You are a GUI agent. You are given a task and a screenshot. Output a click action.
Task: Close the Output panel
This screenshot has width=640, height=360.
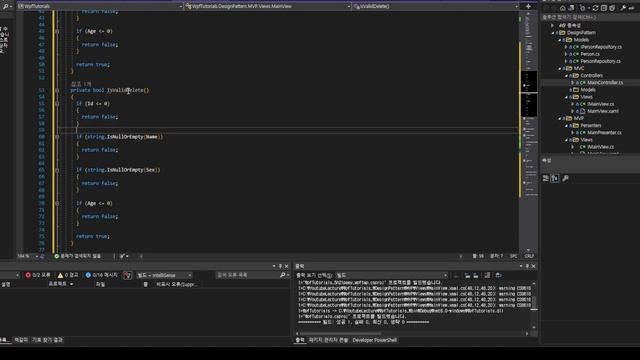point(533,266)
